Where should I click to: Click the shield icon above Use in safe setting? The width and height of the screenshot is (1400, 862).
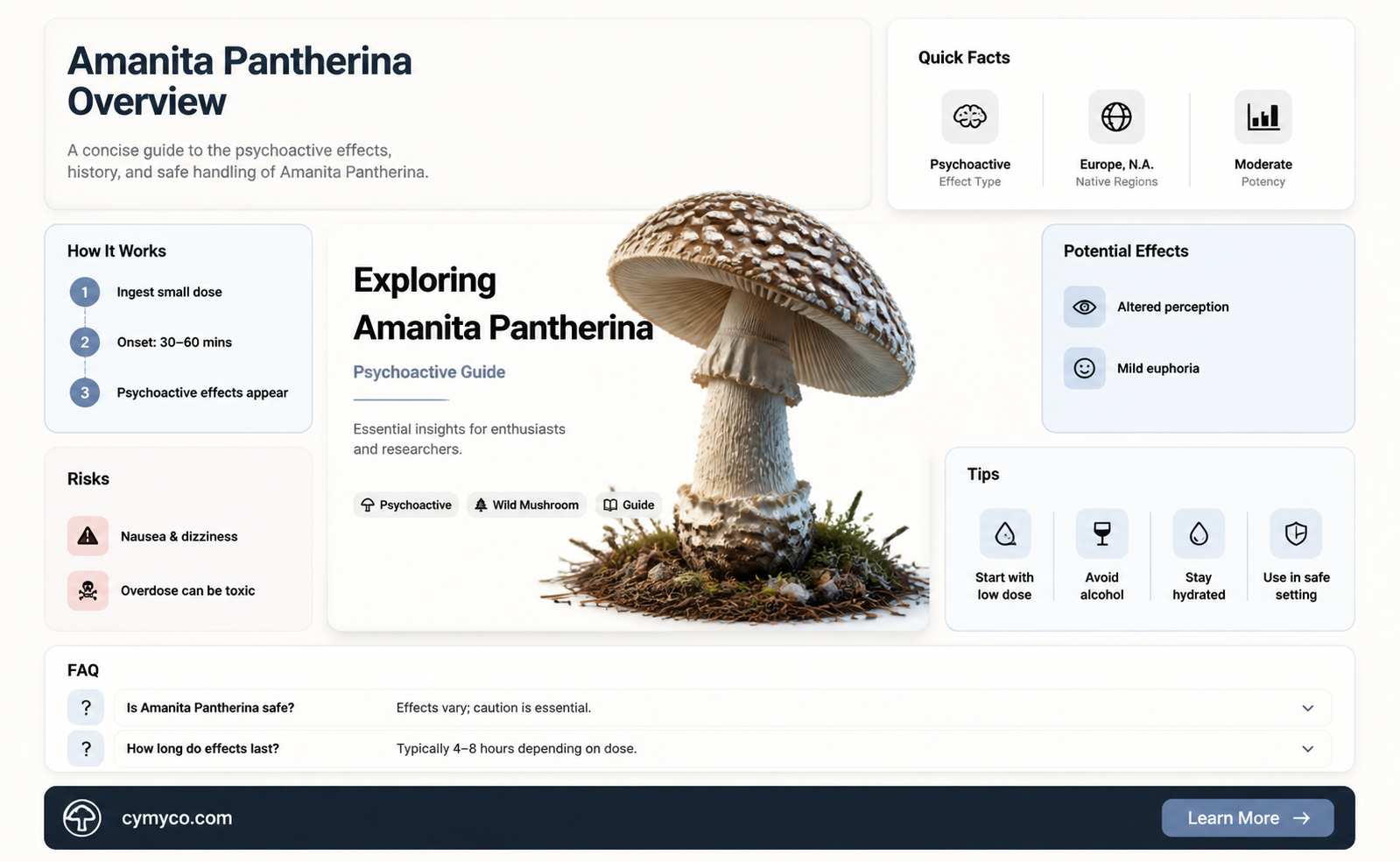(1296, 533)
